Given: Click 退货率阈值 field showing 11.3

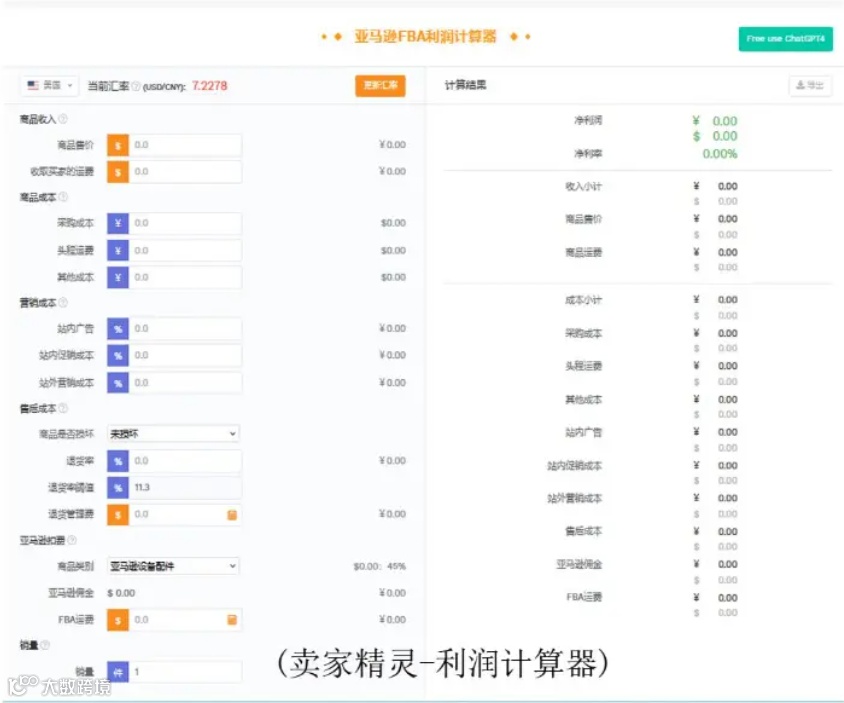Looking at the screenshot, I should (185, 488).
